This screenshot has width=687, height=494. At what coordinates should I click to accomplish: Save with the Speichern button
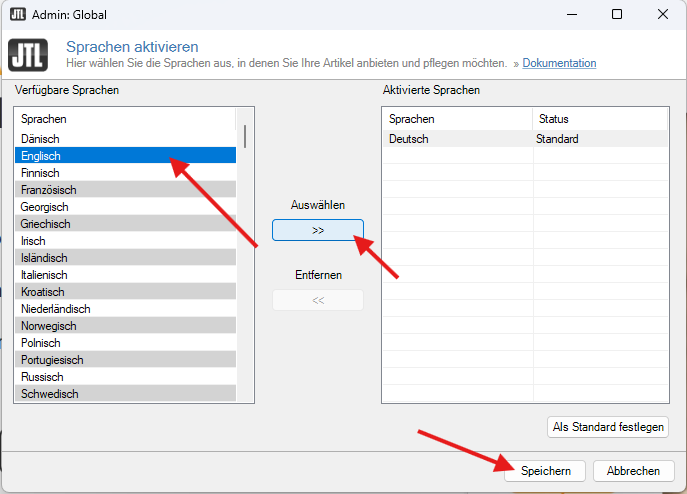(x=545, y=471)
